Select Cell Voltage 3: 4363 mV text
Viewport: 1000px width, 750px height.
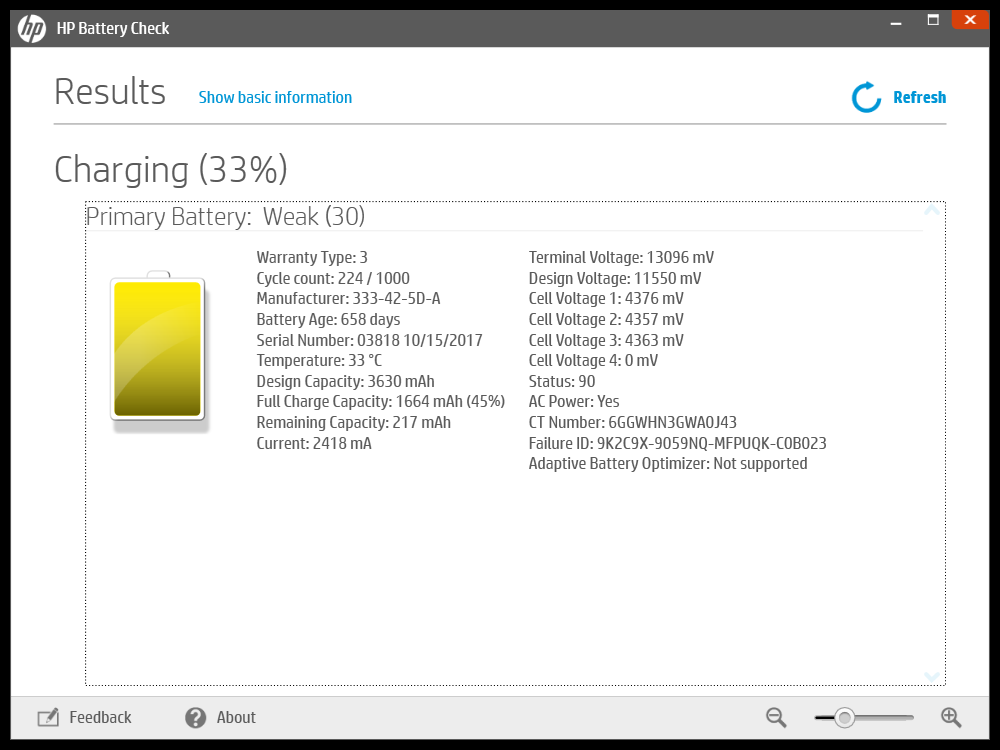(x=606, y=340)
